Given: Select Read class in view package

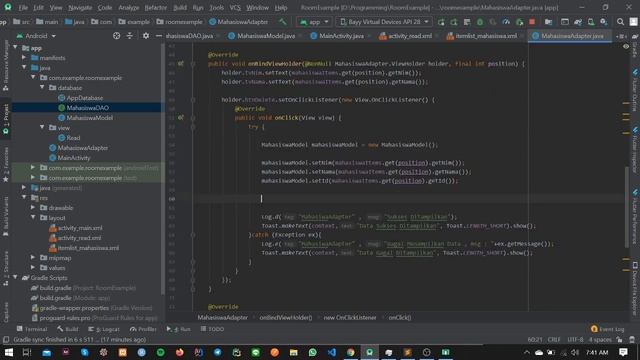Looking at the screenshot, I should 73,138.
